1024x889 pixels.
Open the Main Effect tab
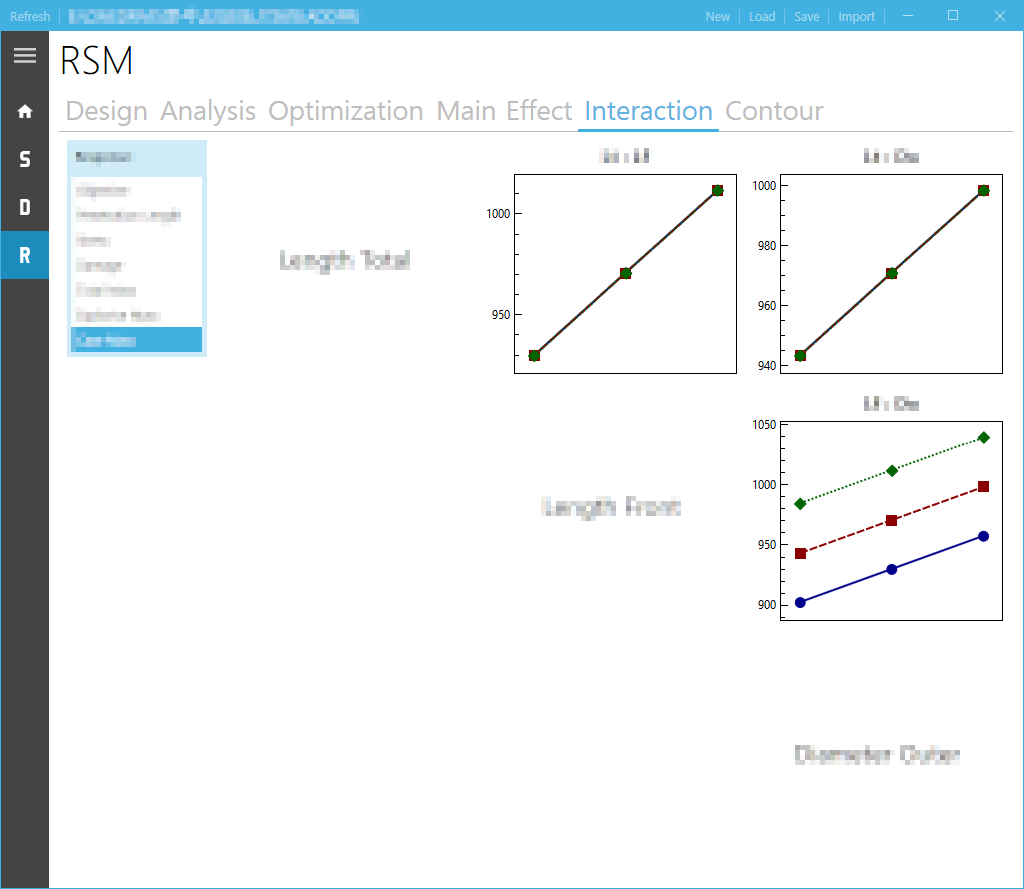[504, 111]
